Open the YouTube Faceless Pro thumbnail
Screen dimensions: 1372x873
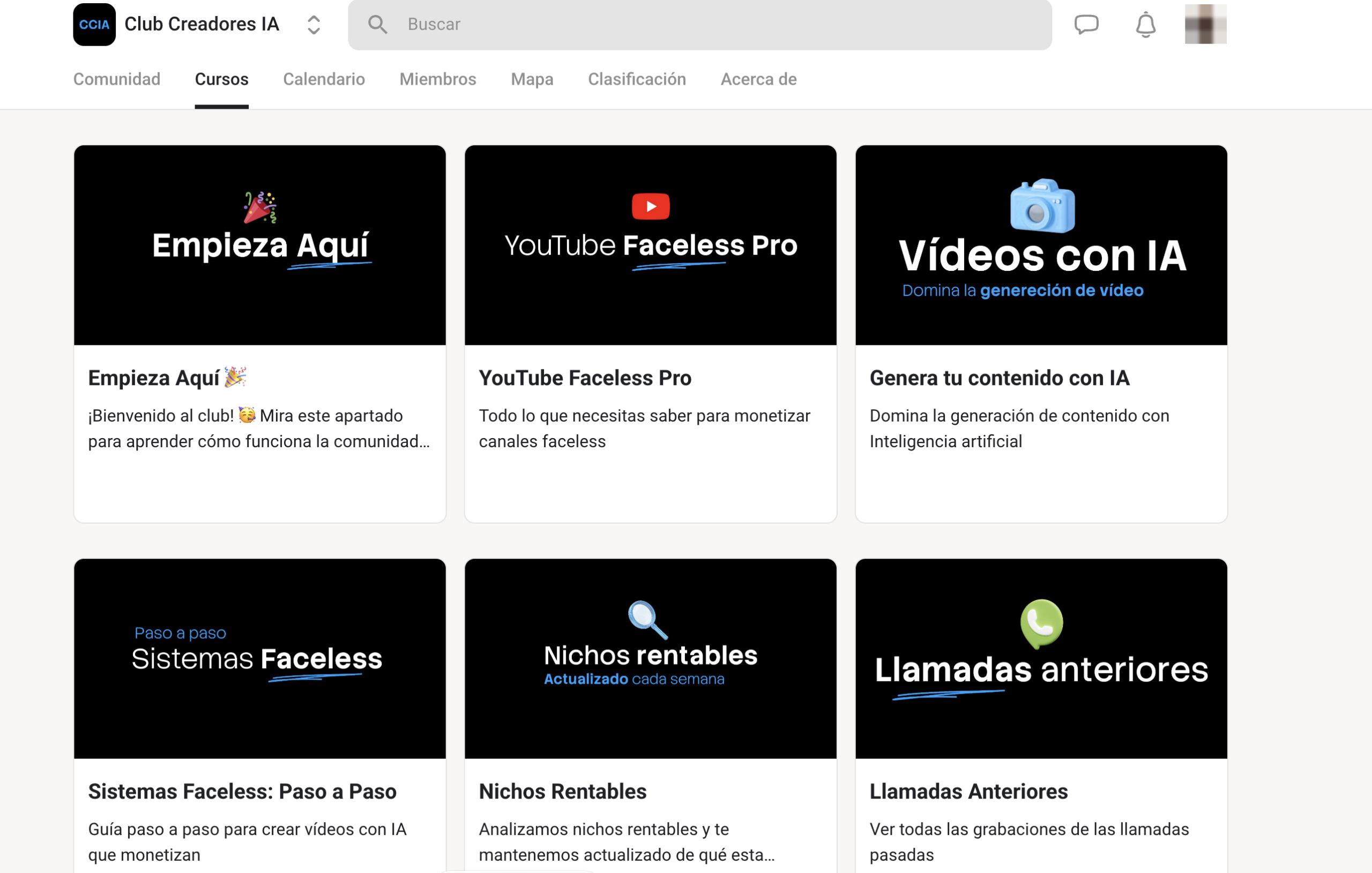coord(651,245)
